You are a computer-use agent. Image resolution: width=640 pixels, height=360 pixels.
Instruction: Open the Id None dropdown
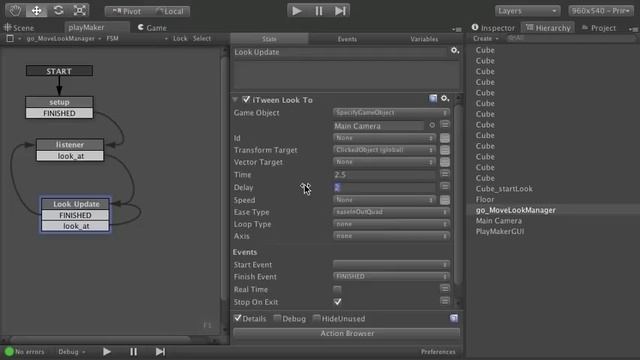click(384, 138)
